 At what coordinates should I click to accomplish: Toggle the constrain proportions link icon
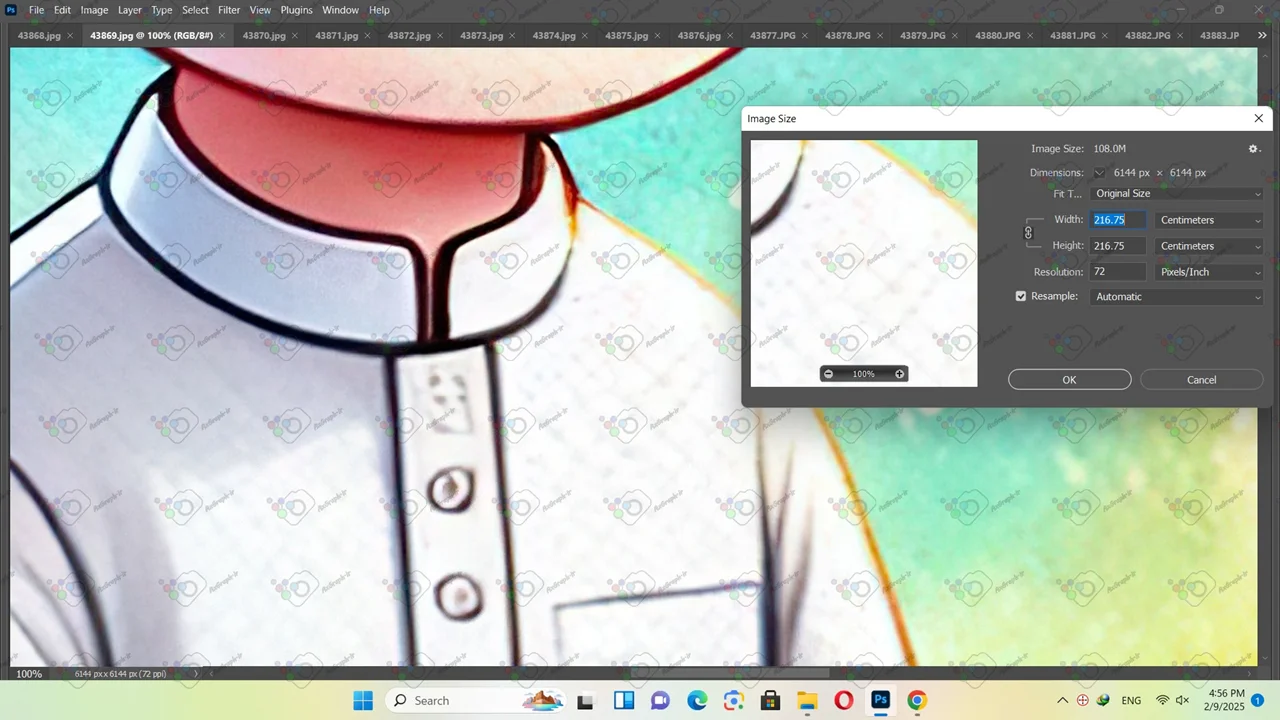pyautogui.click(x=1028, y=233)
